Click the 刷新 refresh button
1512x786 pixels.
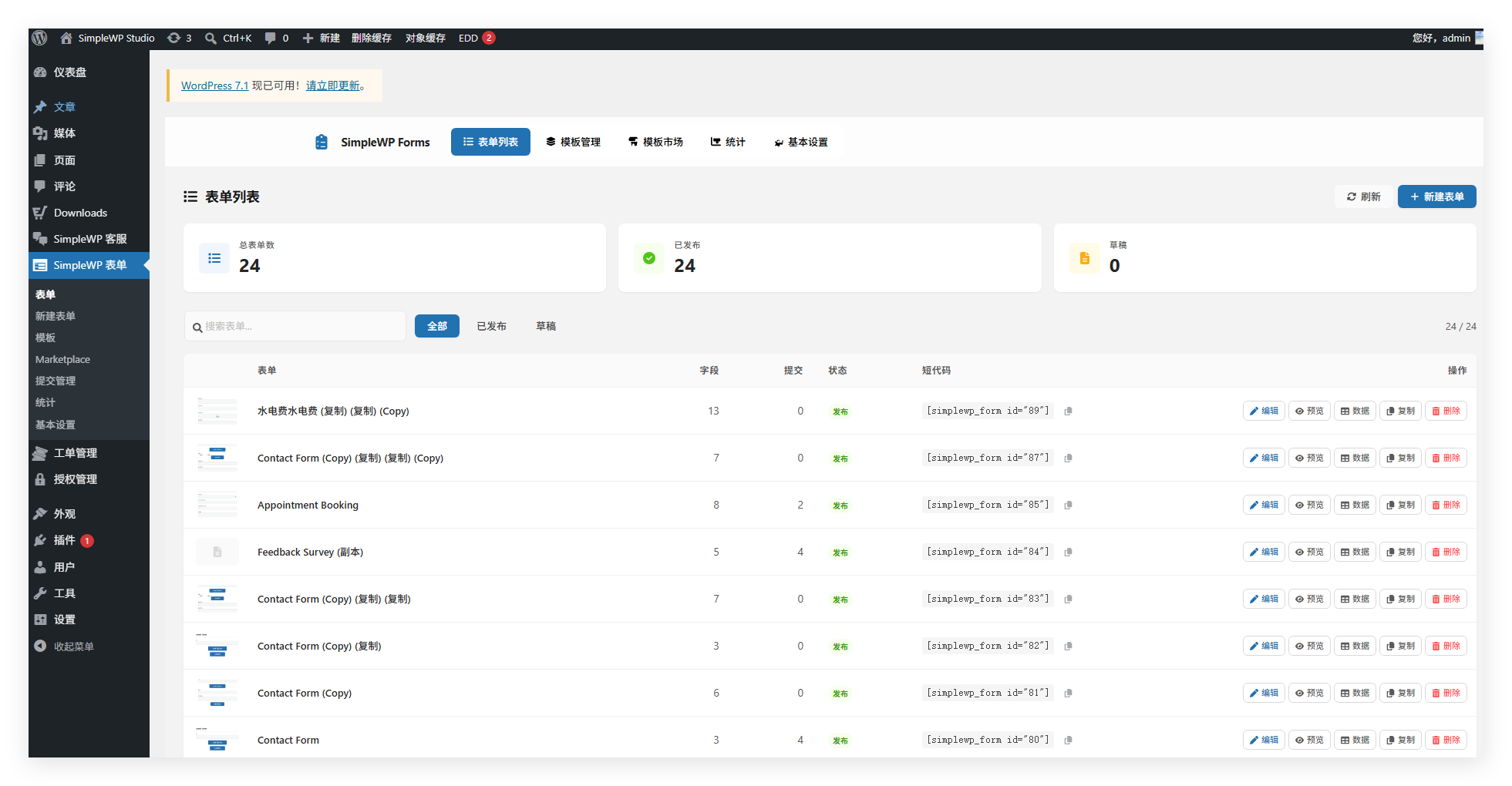point(1363,196)
